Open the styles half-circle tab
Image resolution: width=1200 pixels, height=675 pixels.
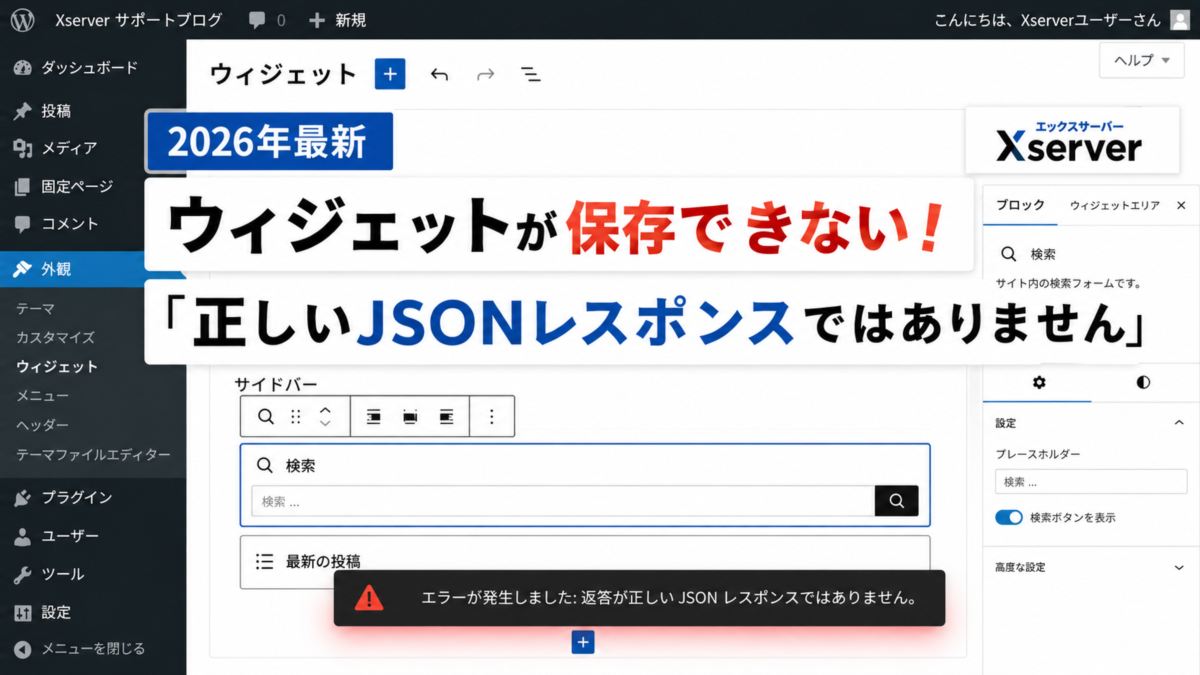[x=1144, y=382]
